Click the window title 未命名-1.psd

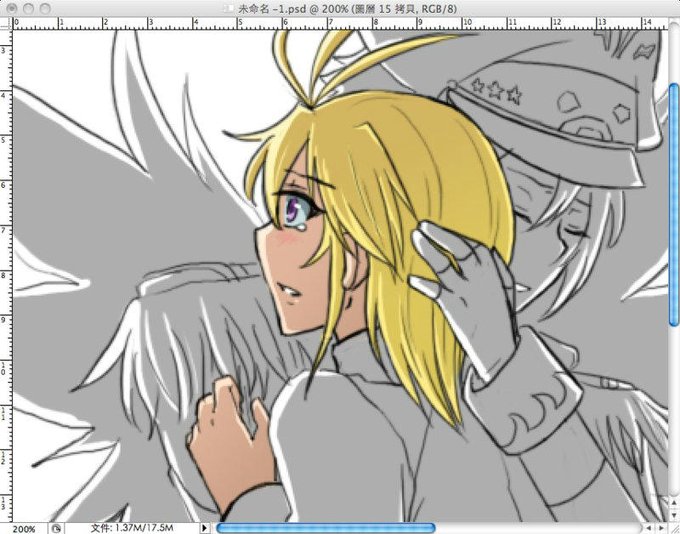272,9
